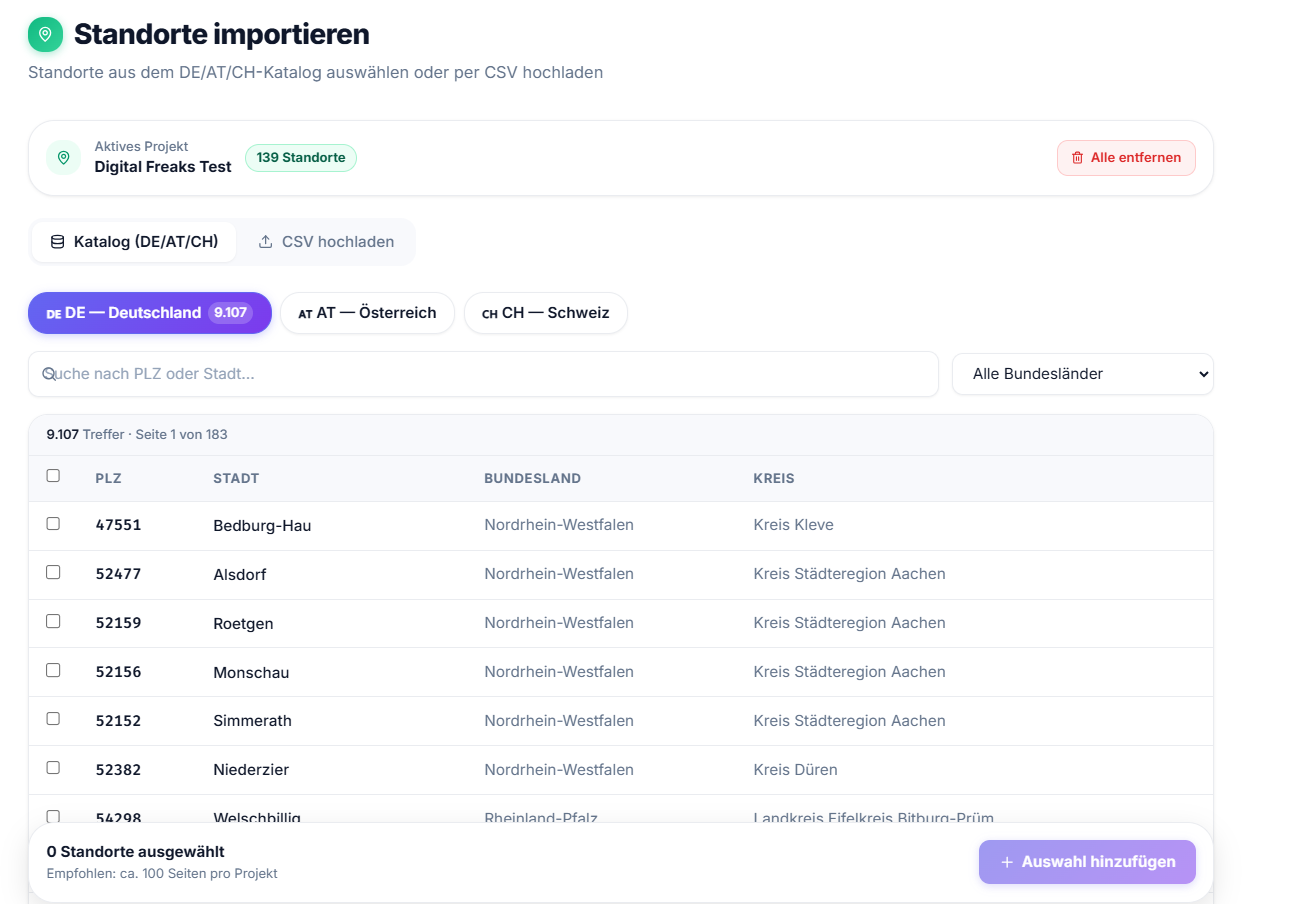This screenshot has width=1291, height=904.
Task: Click Auswahl hinzufügen button
Action: 1087,862
